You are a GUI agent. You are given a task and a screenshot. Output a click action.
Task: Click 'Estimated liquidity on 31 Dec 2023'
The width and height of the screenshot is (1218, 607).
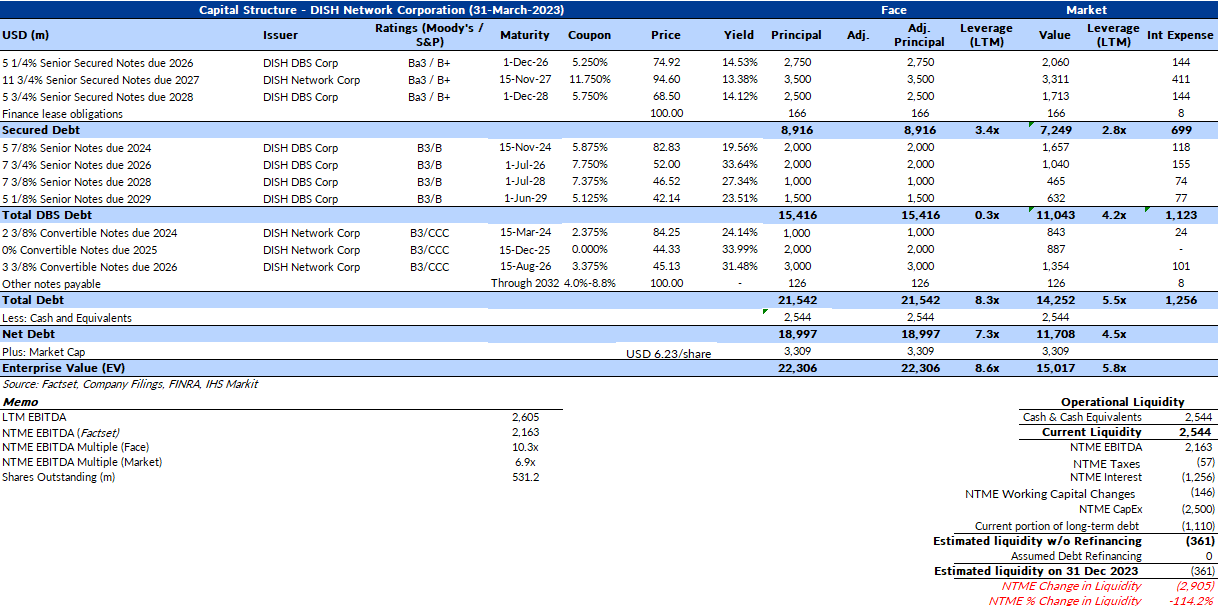point(1038,571)
